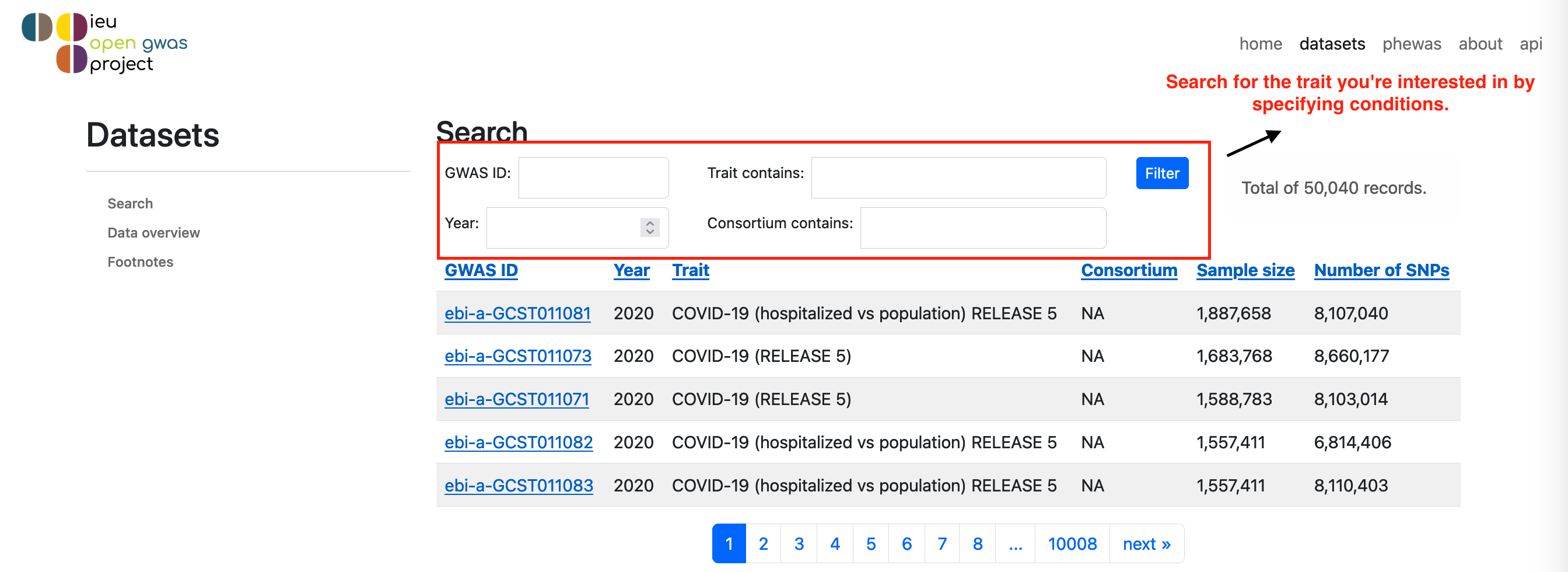Click into the Trait contains text box

pyautogui.click(x=958, y=177)
